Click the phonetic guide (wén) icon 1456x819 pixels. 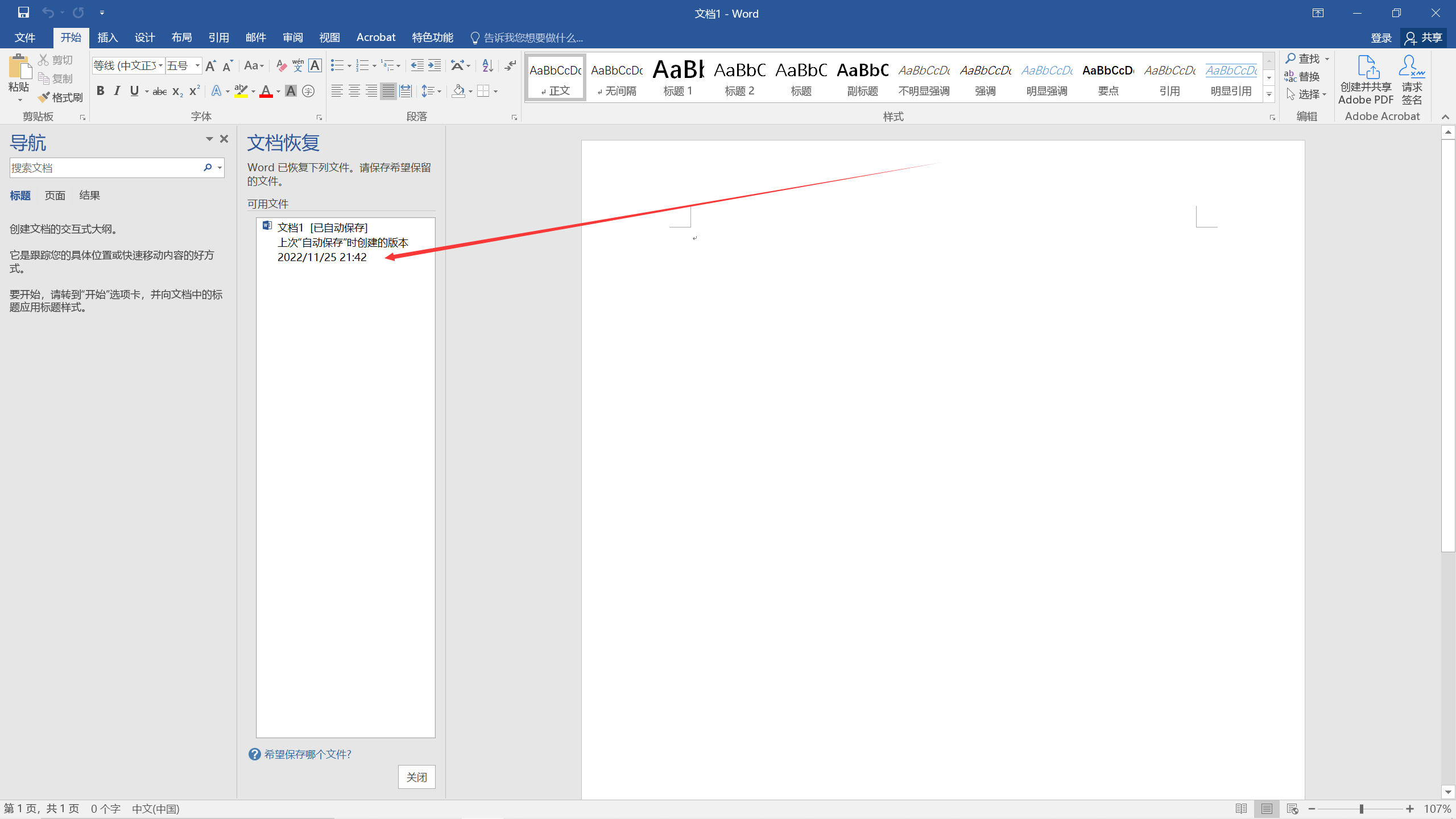[x=298, y=66]
